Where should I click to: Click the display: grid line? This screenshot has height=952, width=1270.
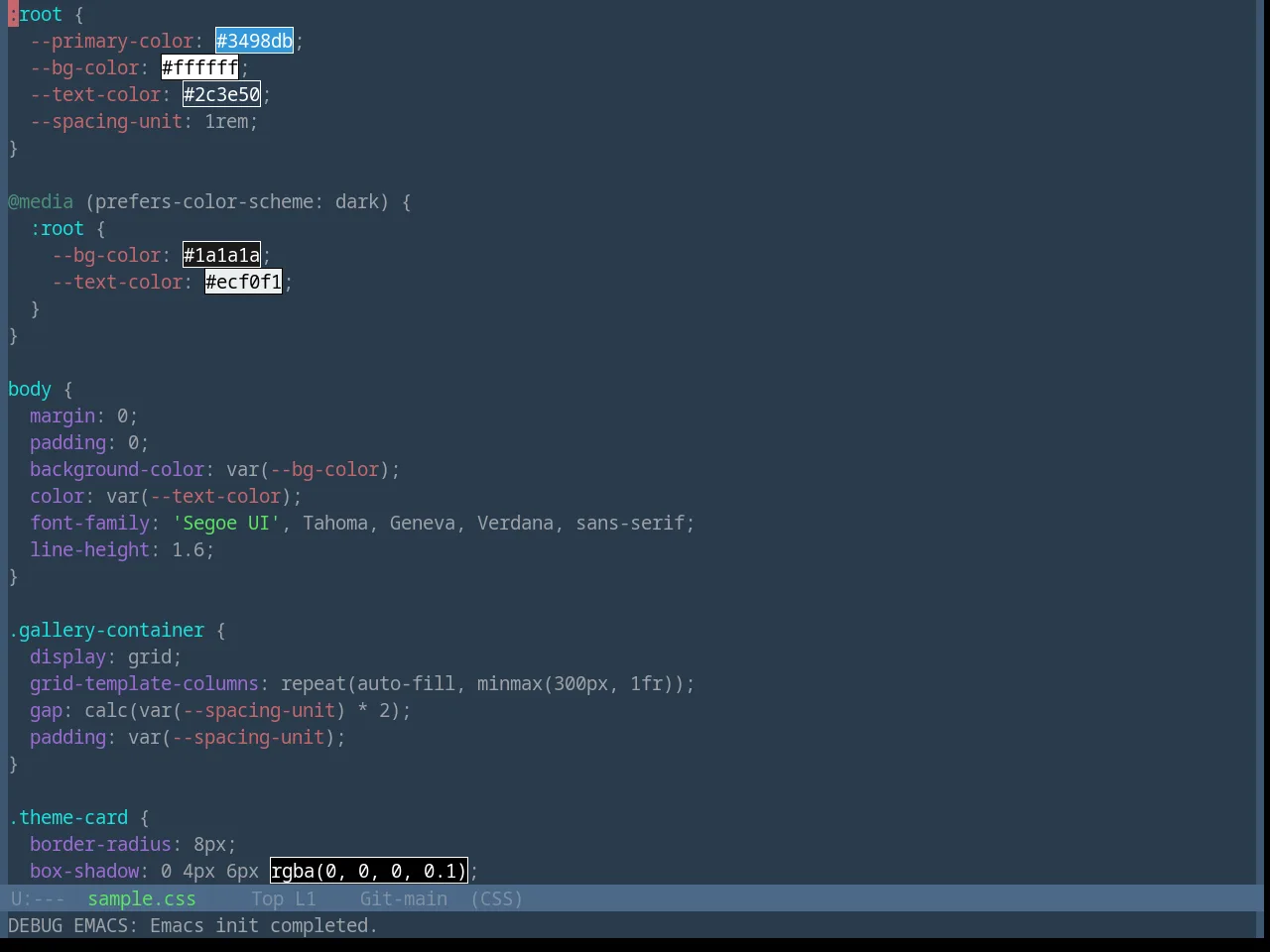[x=106, y=656]
